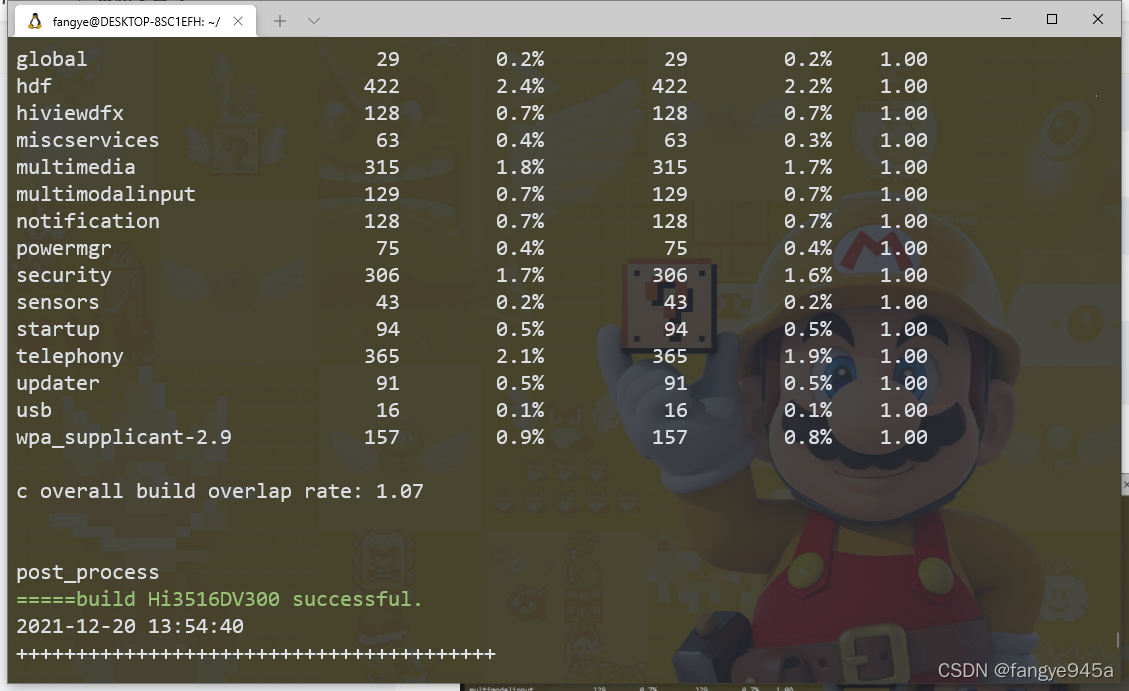Image resolution: width=1129 pixels, height=691 pixels.
Task: Click the first 63 value in miscservices row
Action: pos(387,140)
